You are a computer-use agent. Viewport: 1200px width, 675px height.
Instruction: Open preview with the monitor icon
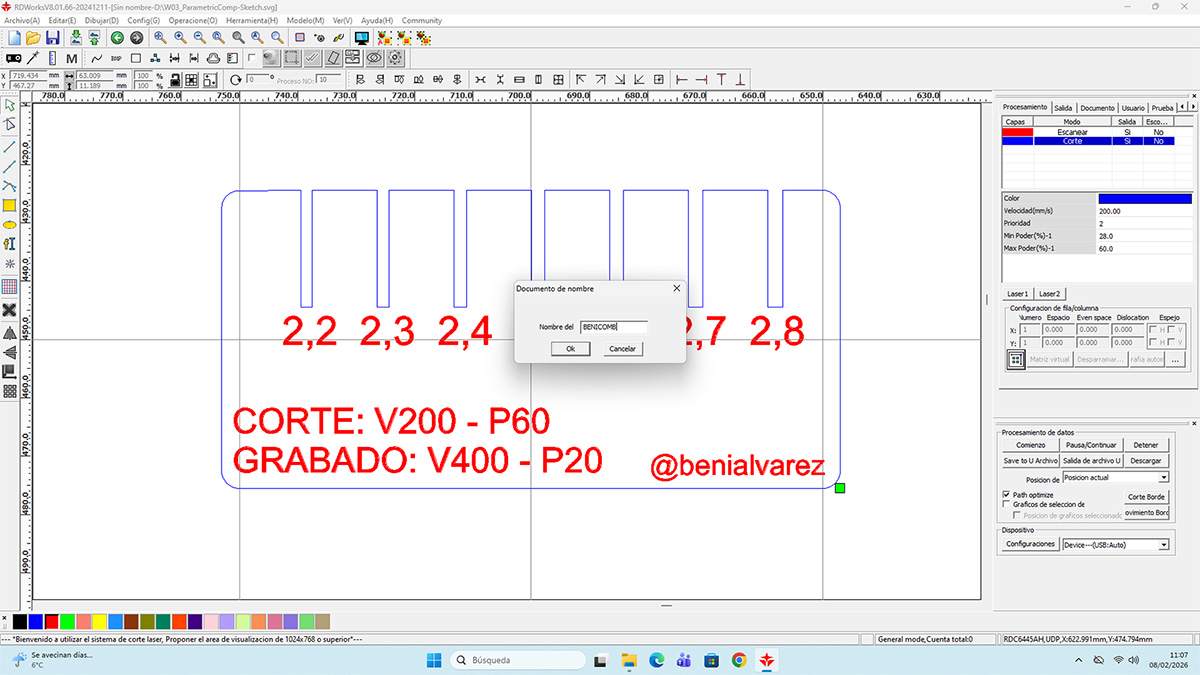(362, 37)
